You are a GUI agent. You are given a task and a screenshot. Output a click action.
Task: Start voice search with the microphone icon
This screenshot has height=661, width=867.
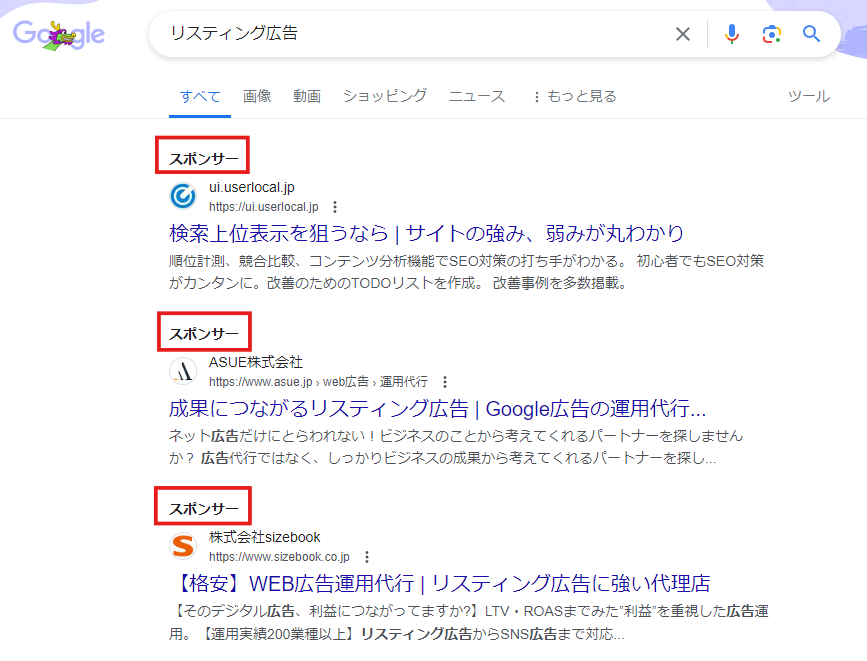coord(732,34)
